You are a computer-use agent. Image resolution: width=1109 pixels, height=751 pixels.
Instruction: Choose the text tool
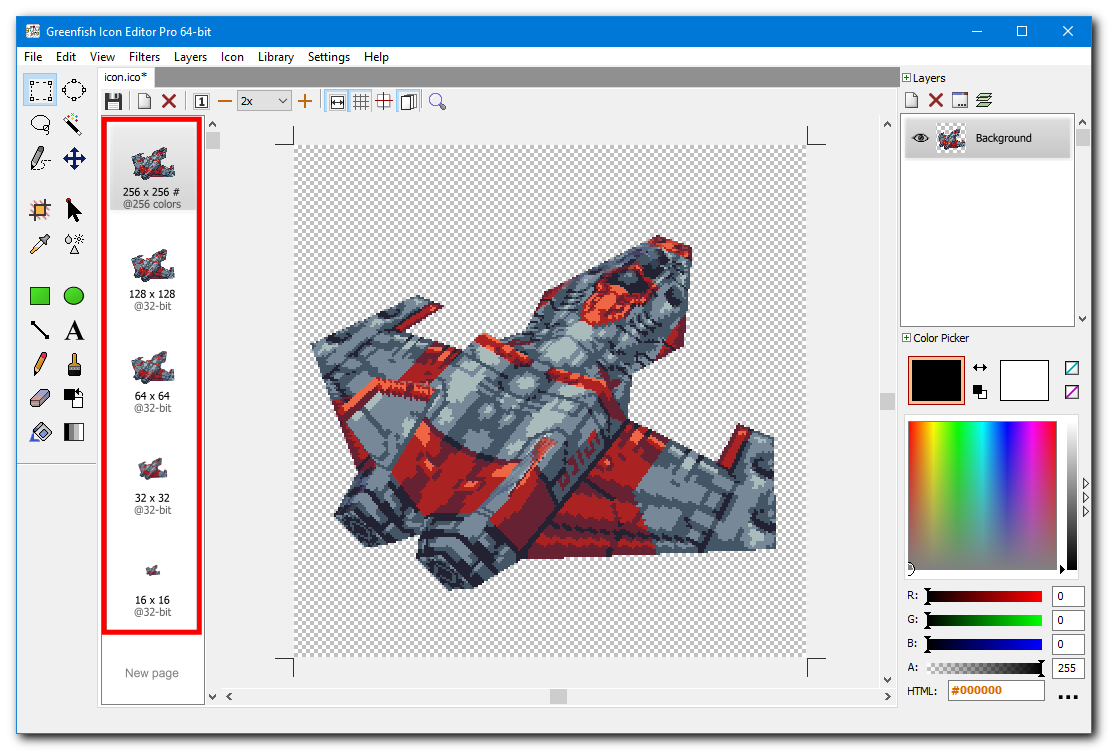[x=74, y=329]
